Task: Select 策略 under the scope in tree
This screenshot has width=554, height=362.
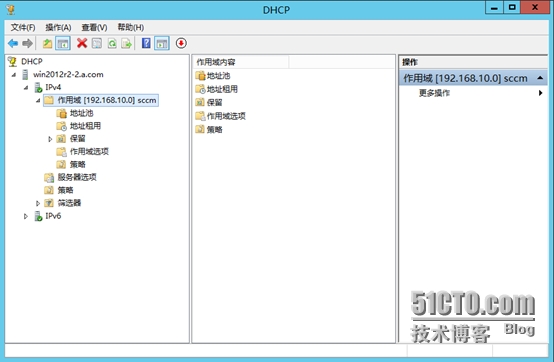Action: coord(77,165)
